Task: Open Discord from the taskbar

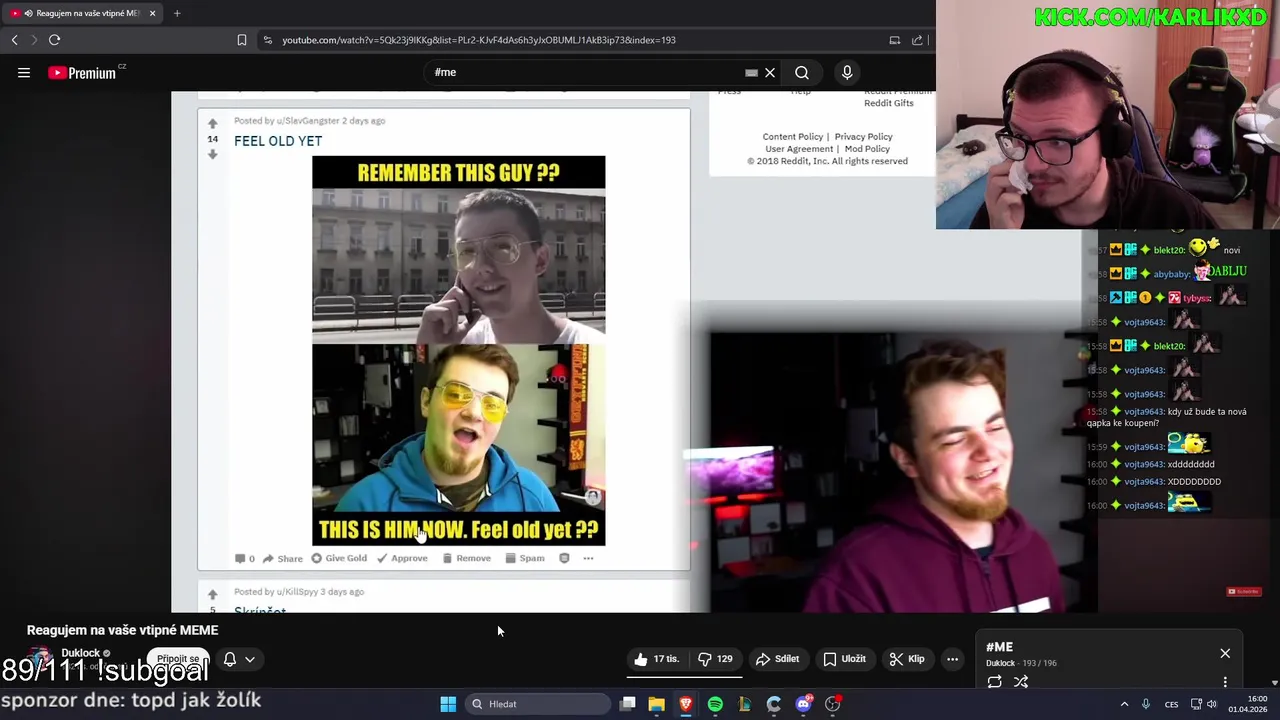Action: point(803,704)
